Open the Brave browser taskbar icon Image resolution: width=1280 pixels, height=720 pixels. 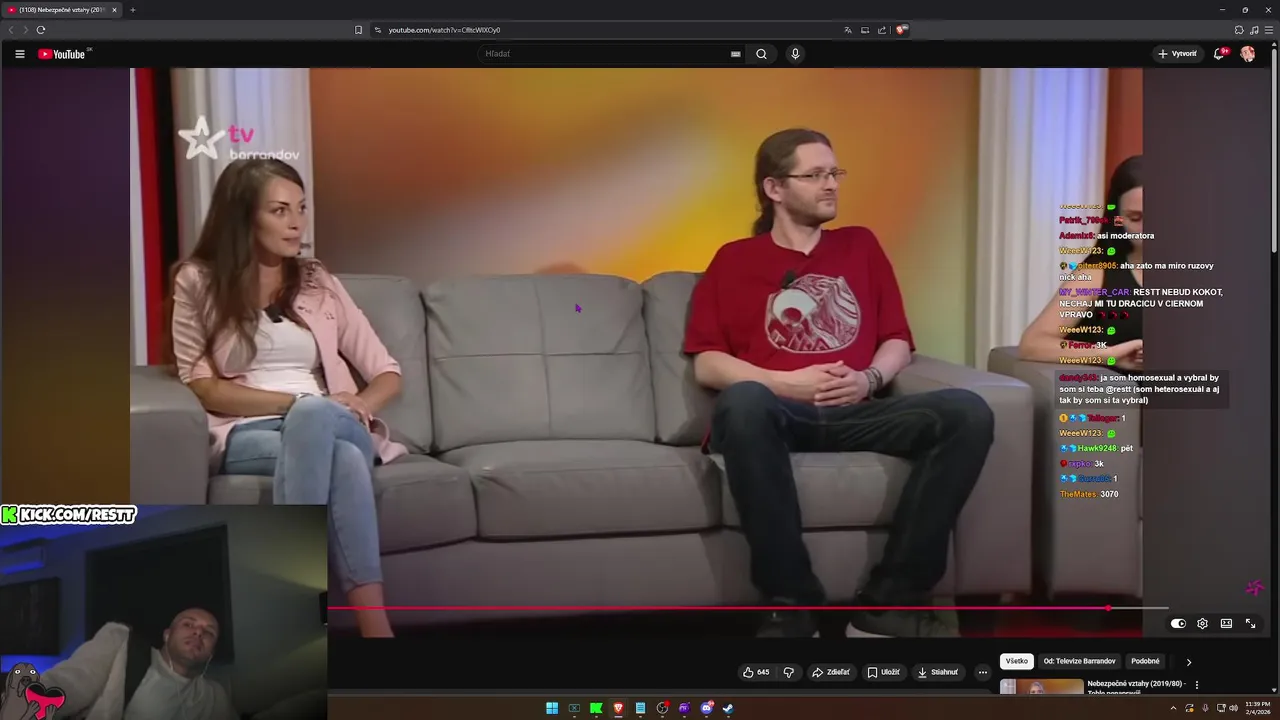click(x=618, y=708)
